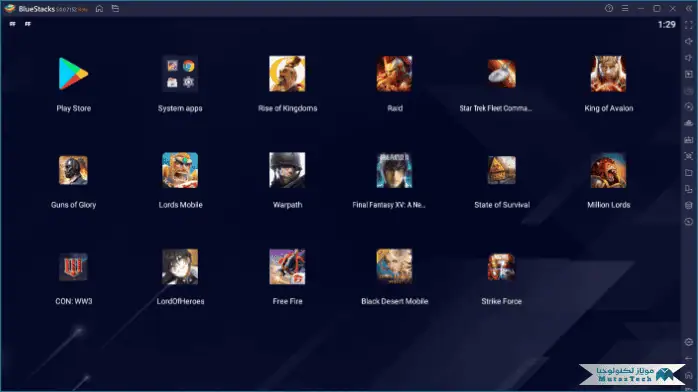The width and height of the screenshot is (698, 392).
Task: Click the 1:29 clock display
Action: (666, 24)
